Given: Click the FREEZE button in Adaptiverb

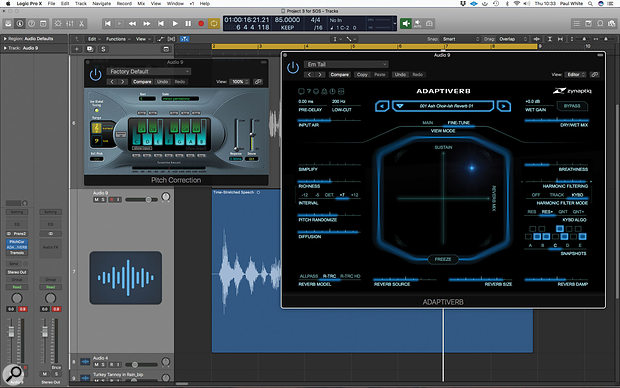Looking at the screenshot, I should [x=443, y=259].
